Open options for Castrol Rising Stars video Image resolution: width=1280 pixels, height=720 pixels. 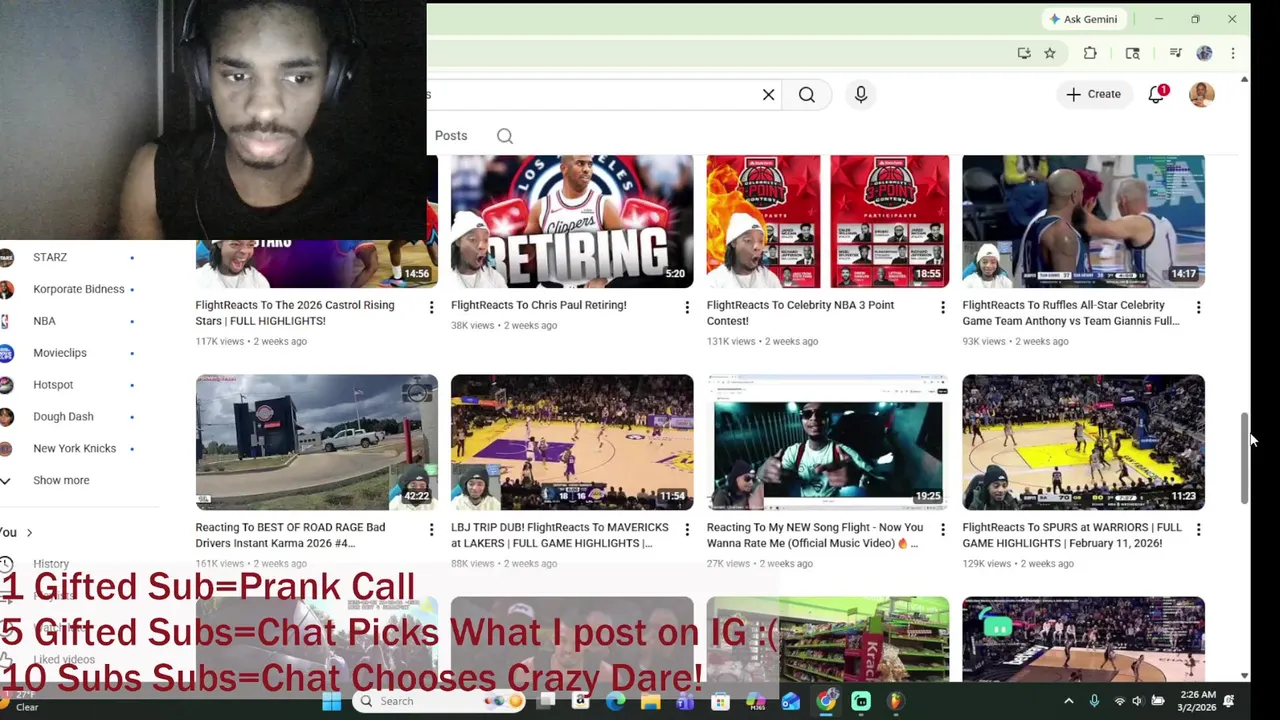[x=431, y=308]
